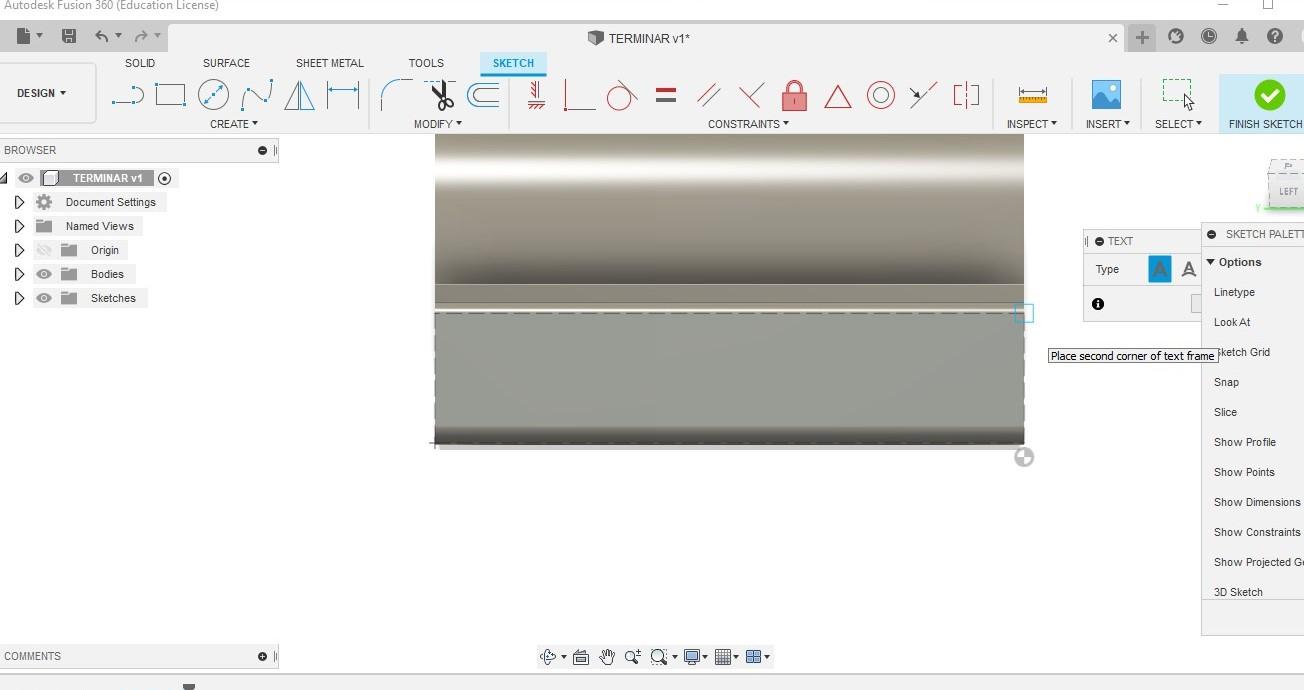Toggle visibility of the Sketches folder
This screenshot has height=690, width=1304.
44,298
